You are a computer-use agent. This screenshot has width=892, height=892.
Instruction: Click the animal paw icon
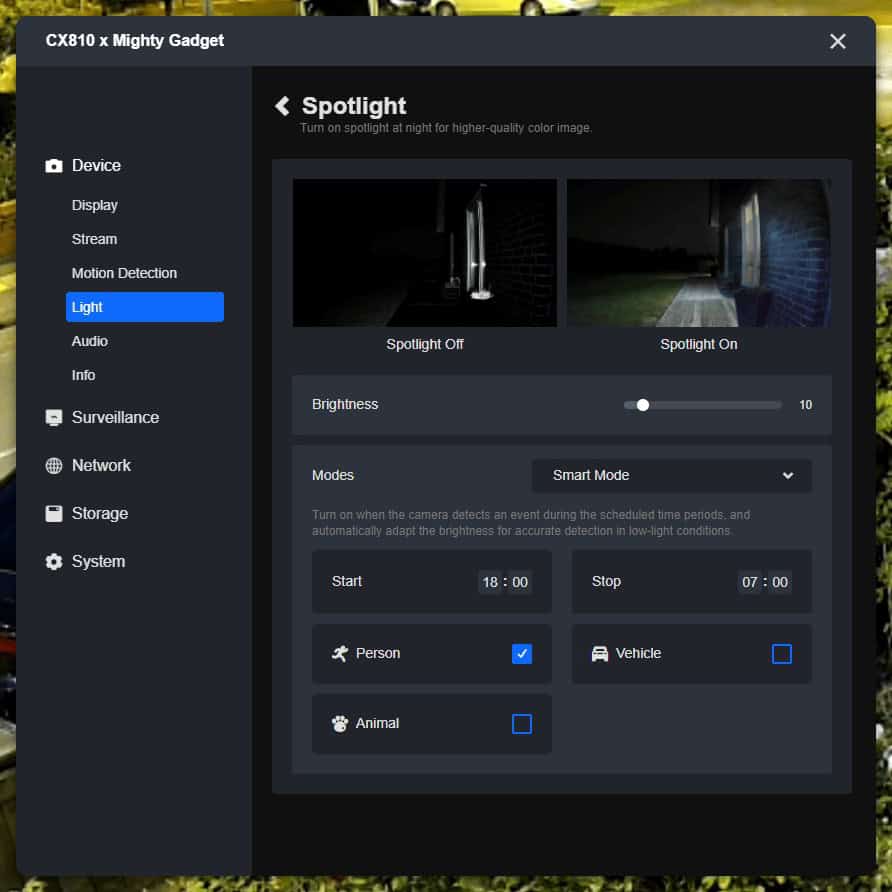point(340,724)
